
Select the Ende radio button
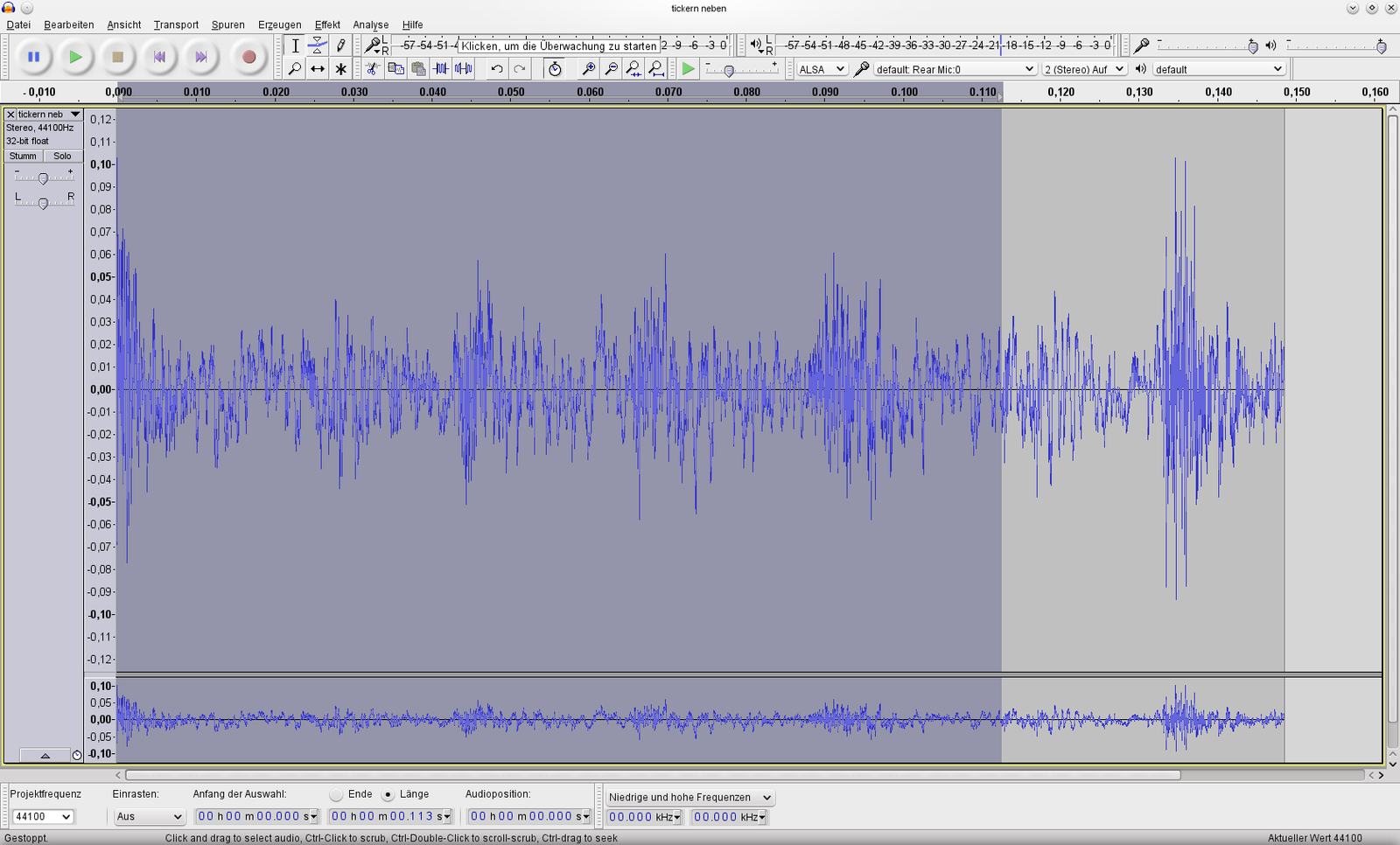click(336, 794)
